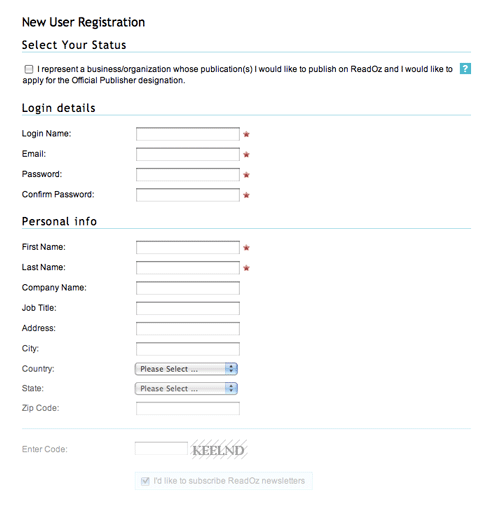Click the blue question mark help icon
Viewport: 480px width, 506px height.
click(x=465, y=69)
